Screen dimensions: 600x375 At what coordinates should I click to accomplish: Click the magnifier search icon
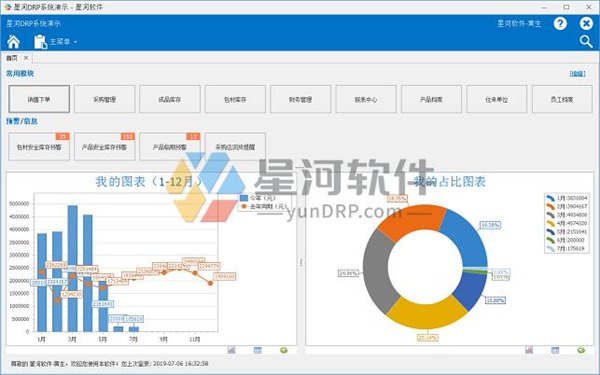586,41
